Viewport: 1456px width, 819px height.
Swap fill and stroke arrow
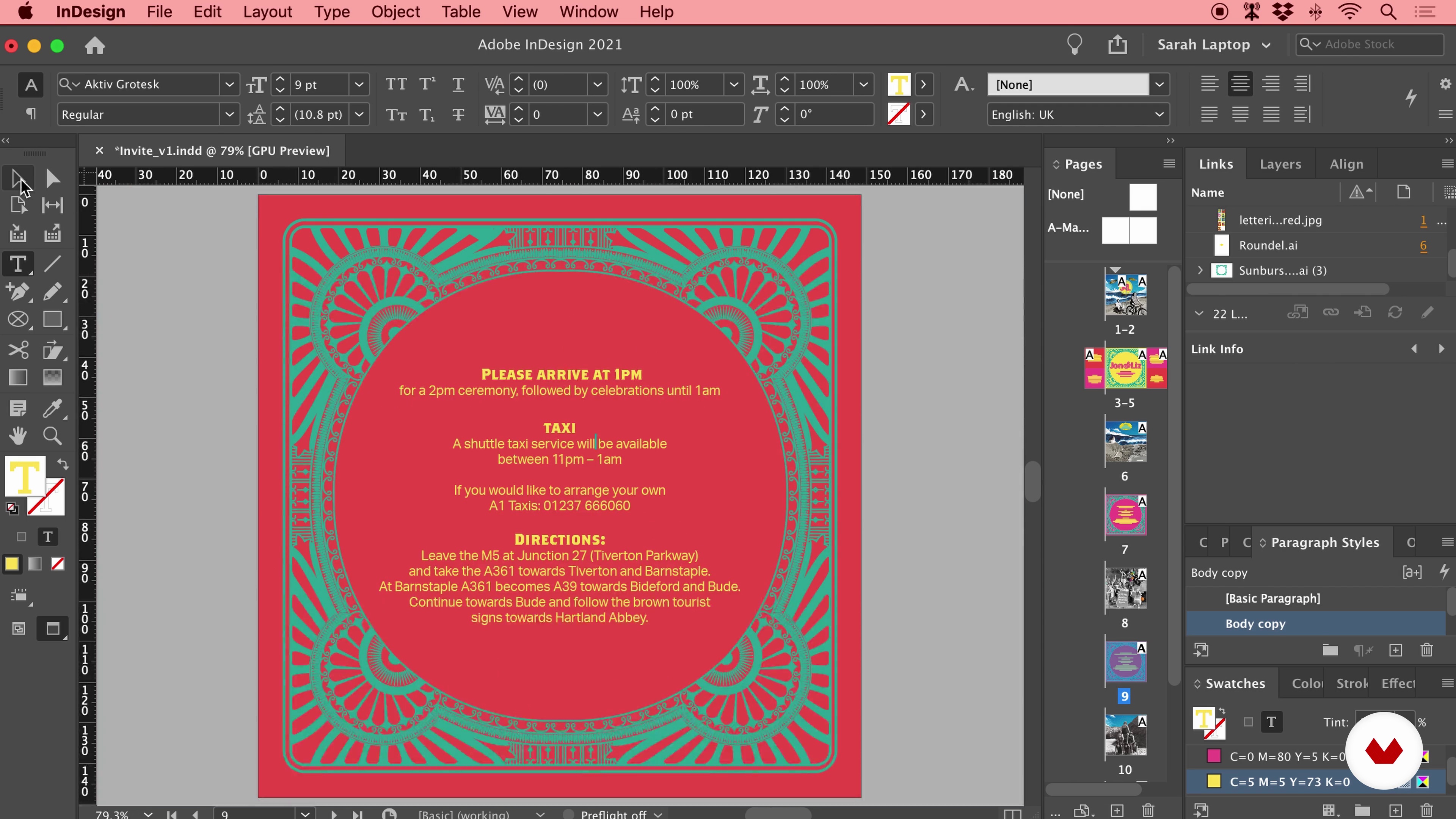tap(62, 464)
